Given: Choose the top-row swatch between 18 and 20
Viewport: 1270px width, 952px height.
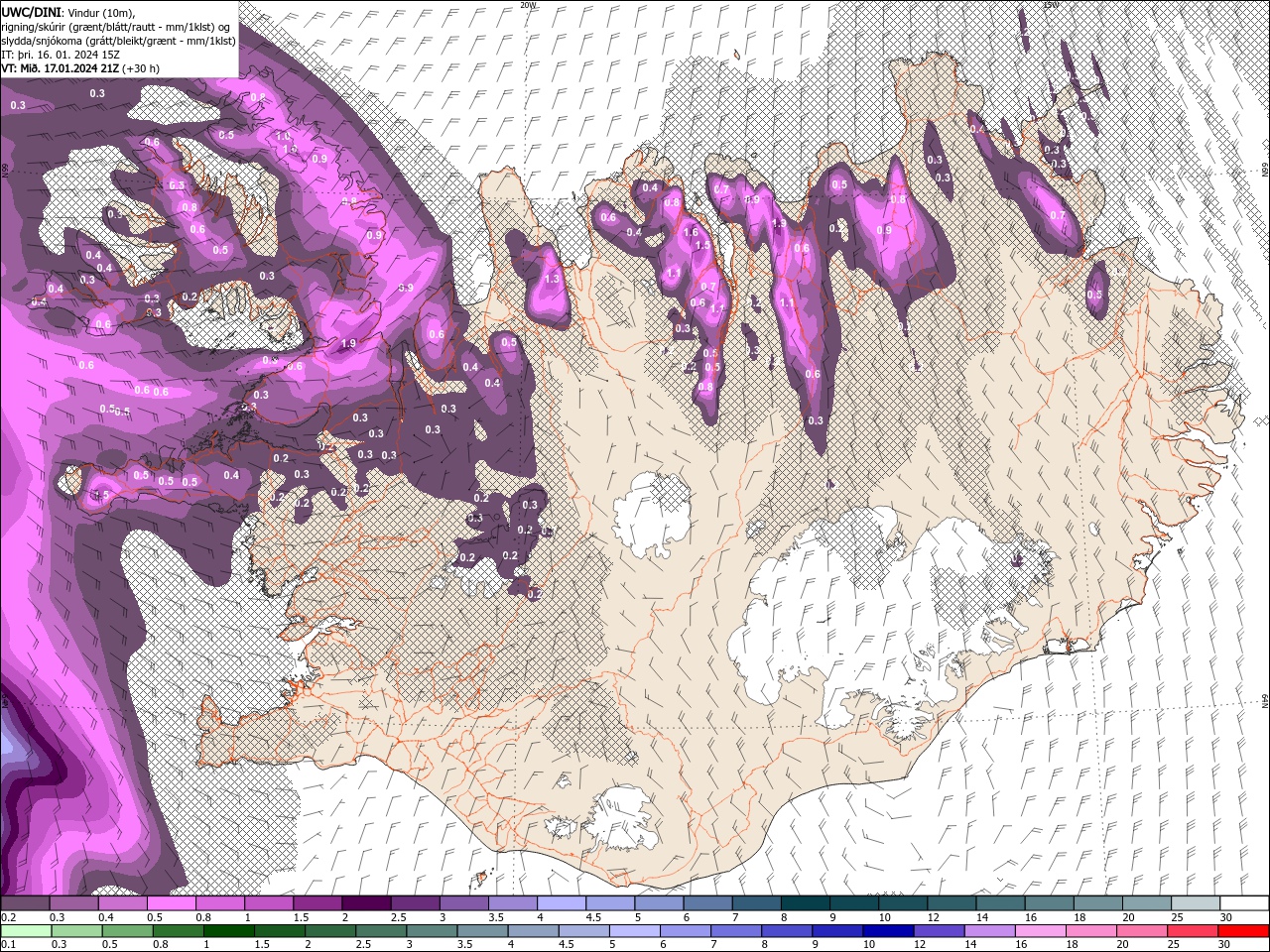Looking at the screenshot, I should pos(1097,903).
